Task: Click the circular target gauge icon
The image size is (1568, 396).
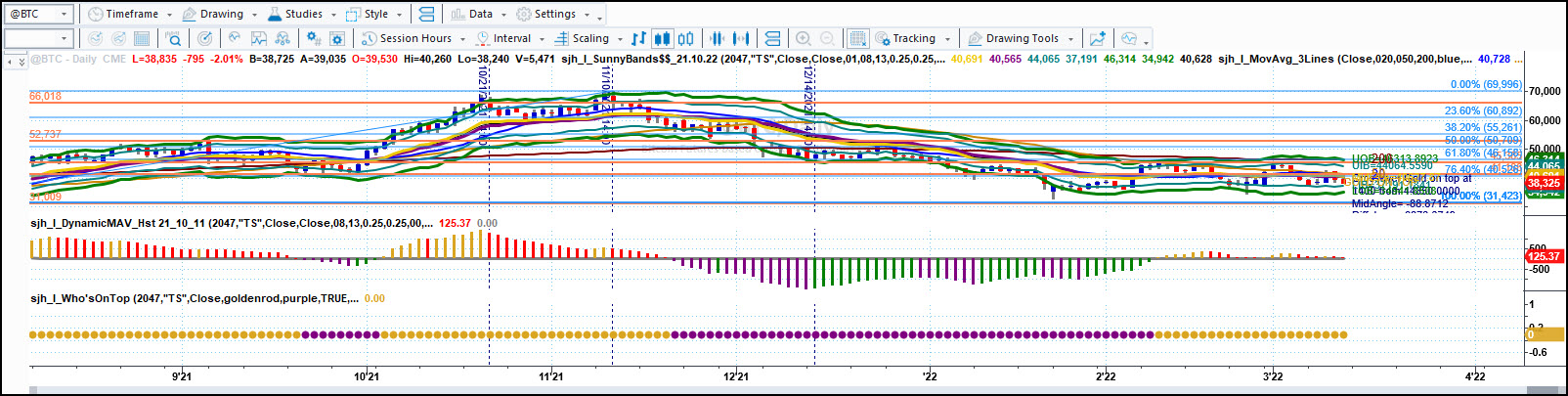Action: pyautogui.click(x=204, y=38)
